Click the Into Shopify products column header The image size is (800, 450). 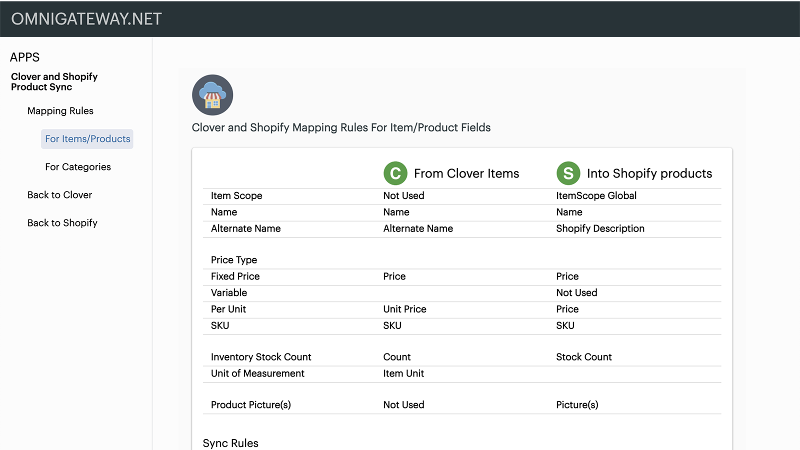pyautogui.click(x=649, y=173)
